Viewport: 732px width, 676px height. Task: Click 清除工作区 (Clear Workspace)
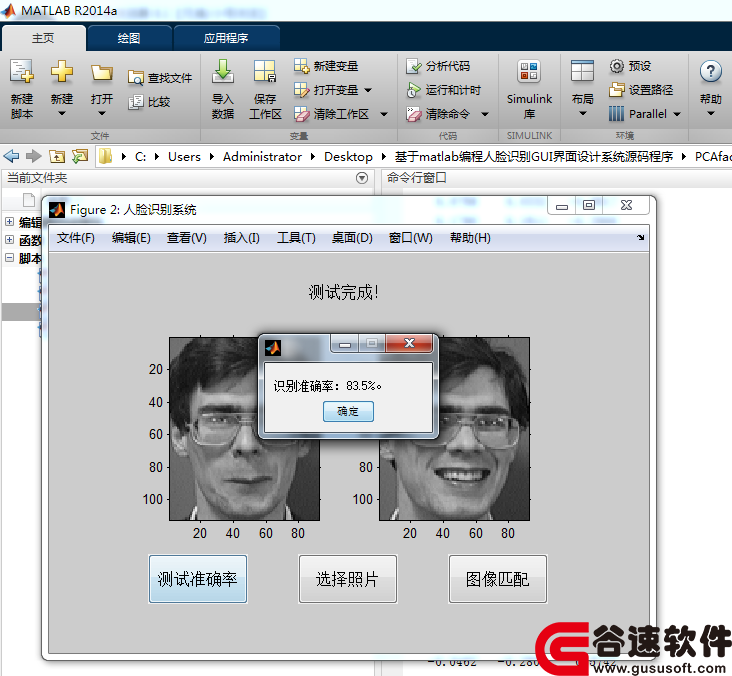(x=331, y=114)
